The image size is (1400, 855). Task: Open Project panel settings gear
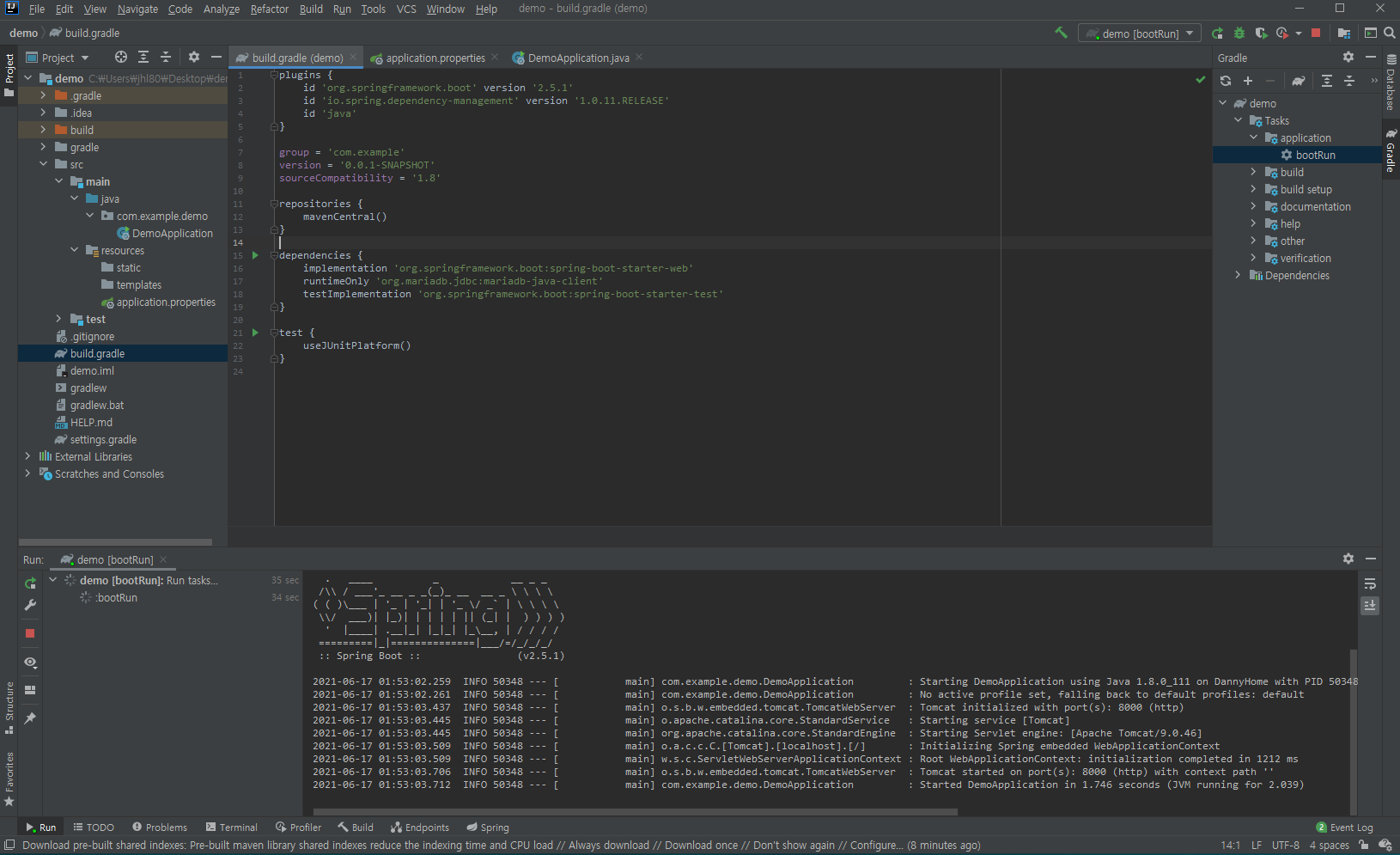point(194,57)
